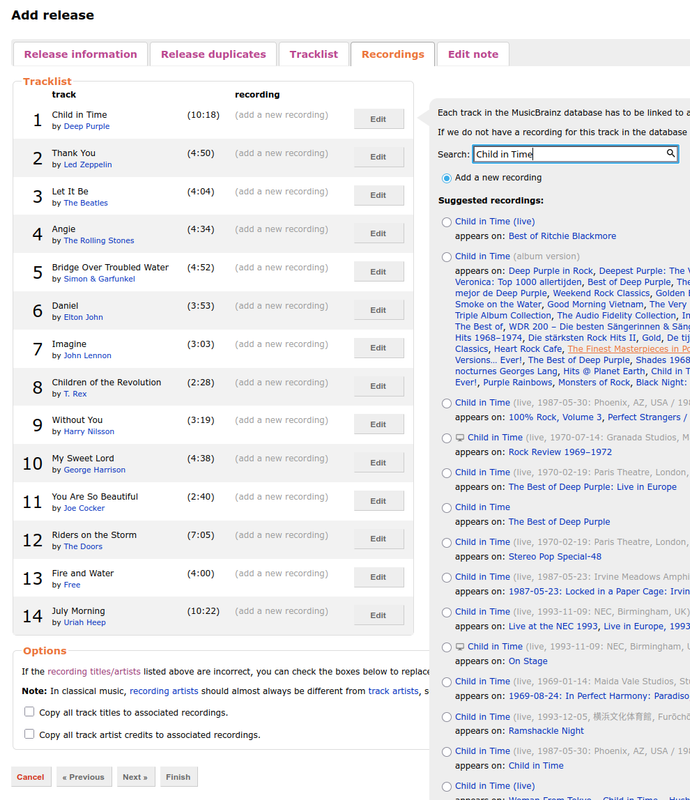Image resolution: width=690 pixels, height=800 pixels.
Task: Open Deep Purple in Rock release link
Action: pyautogui.click(x=551, y=271)
